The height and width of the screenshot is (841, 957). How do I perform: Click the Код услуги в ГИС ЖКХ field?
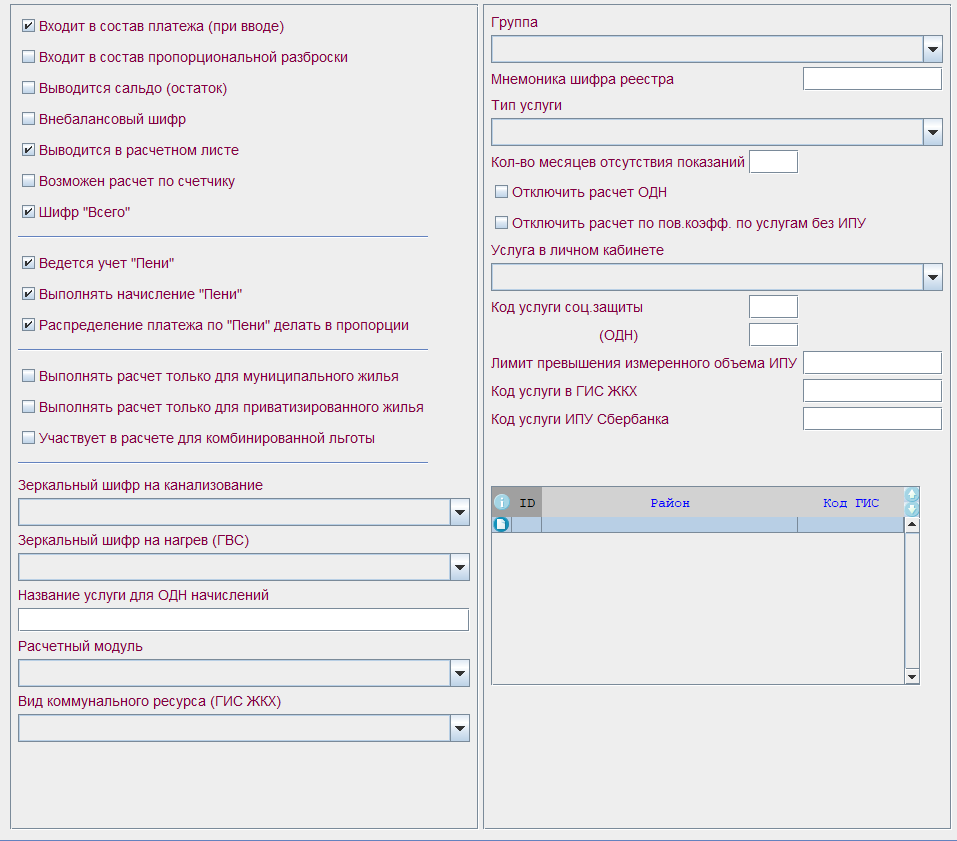pyautogui.click(x=872, y=391)
